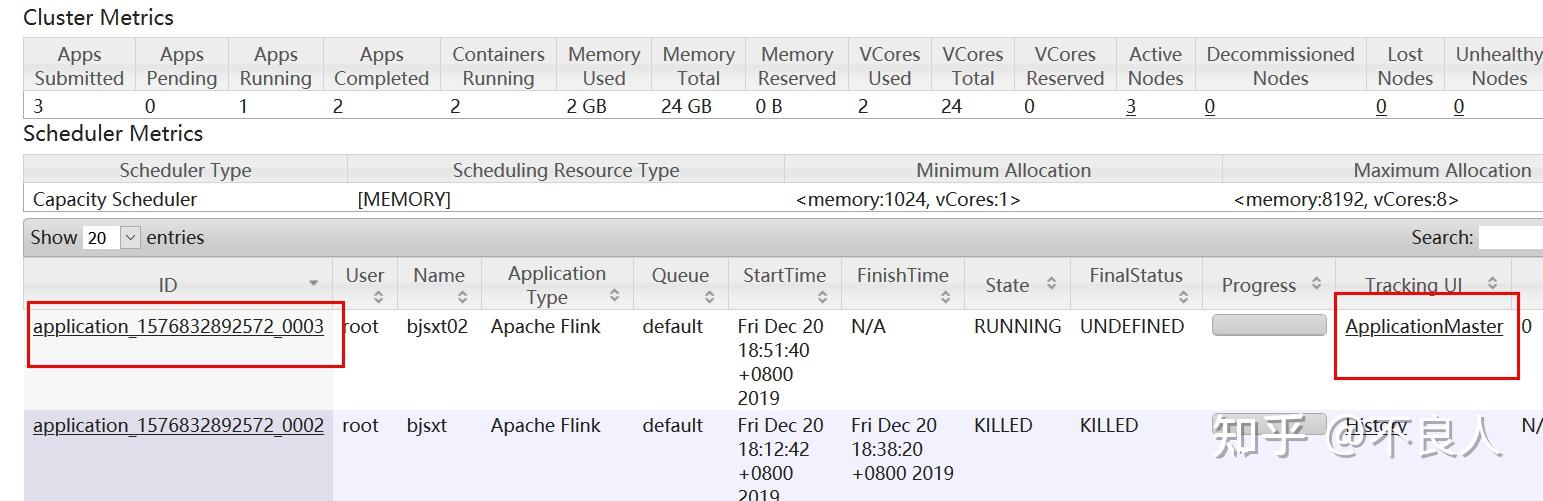Click the Tracking UI sort icon
1543x501 pixels.
pos(1492,285)
